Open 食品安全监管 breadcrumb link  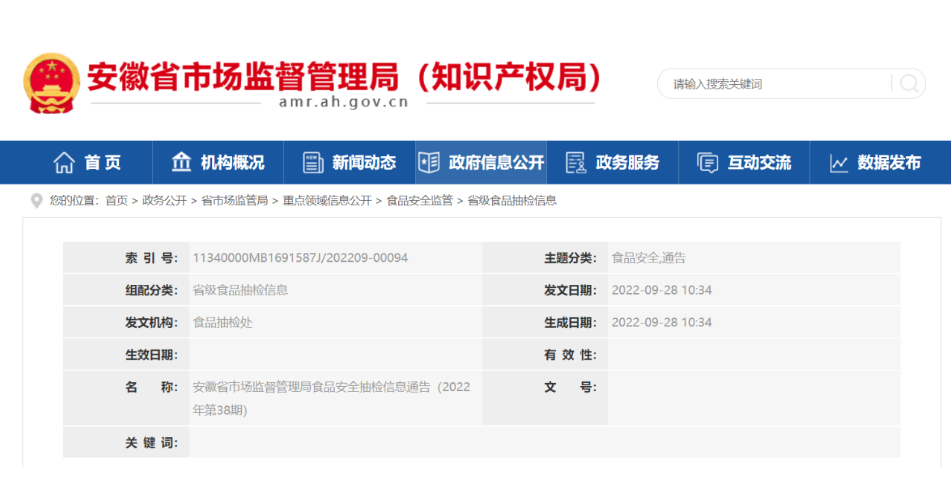coord(419,201)
